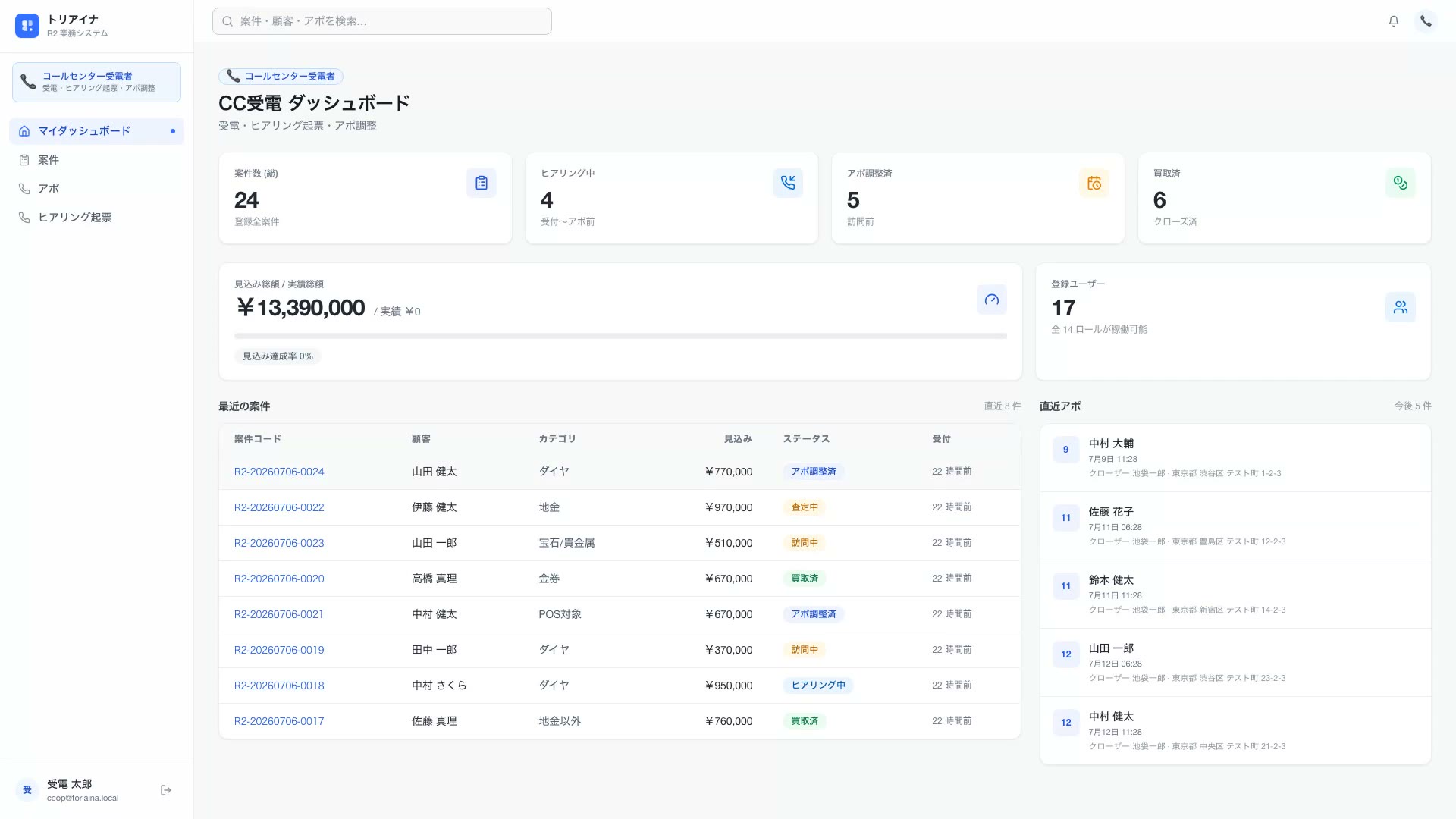
Task: Click the 直近 8 件 label
Action: pyautogui.click(x=1003, y=406)
